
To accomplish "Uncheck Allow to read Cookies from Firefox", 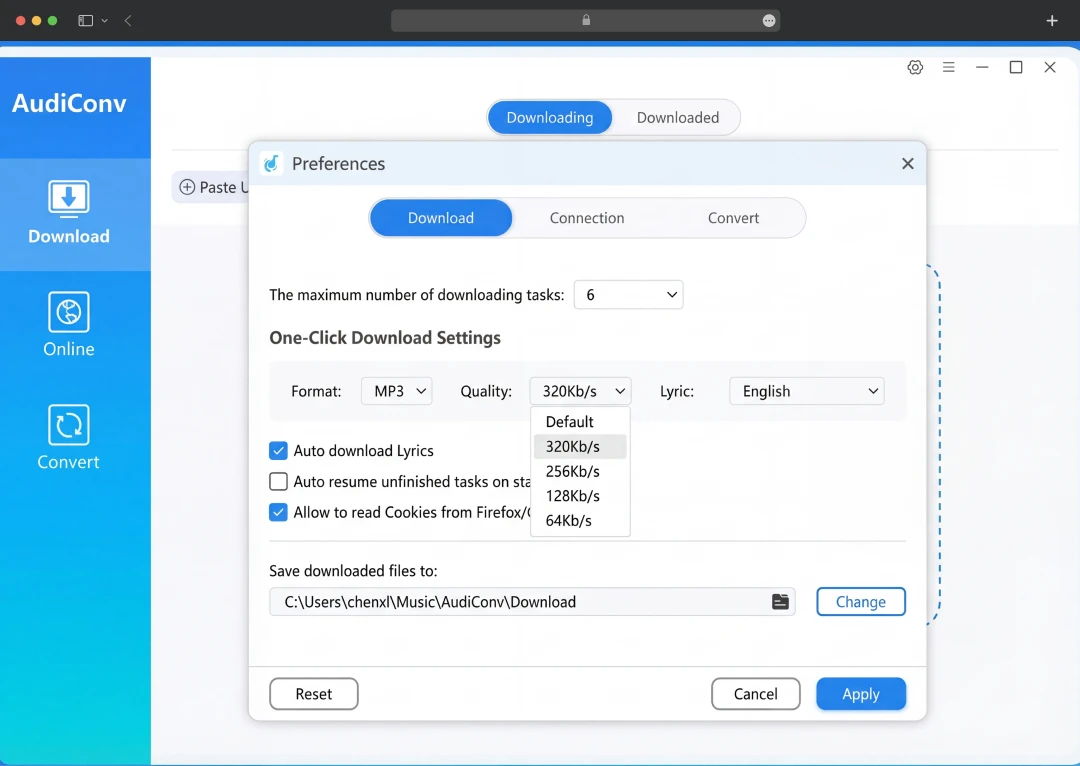I will click(278, 512).
